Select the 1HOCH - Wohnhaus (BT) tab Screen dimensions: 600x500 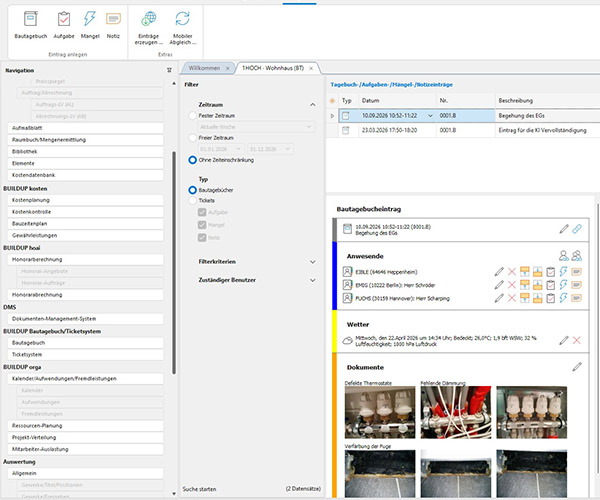273,68
